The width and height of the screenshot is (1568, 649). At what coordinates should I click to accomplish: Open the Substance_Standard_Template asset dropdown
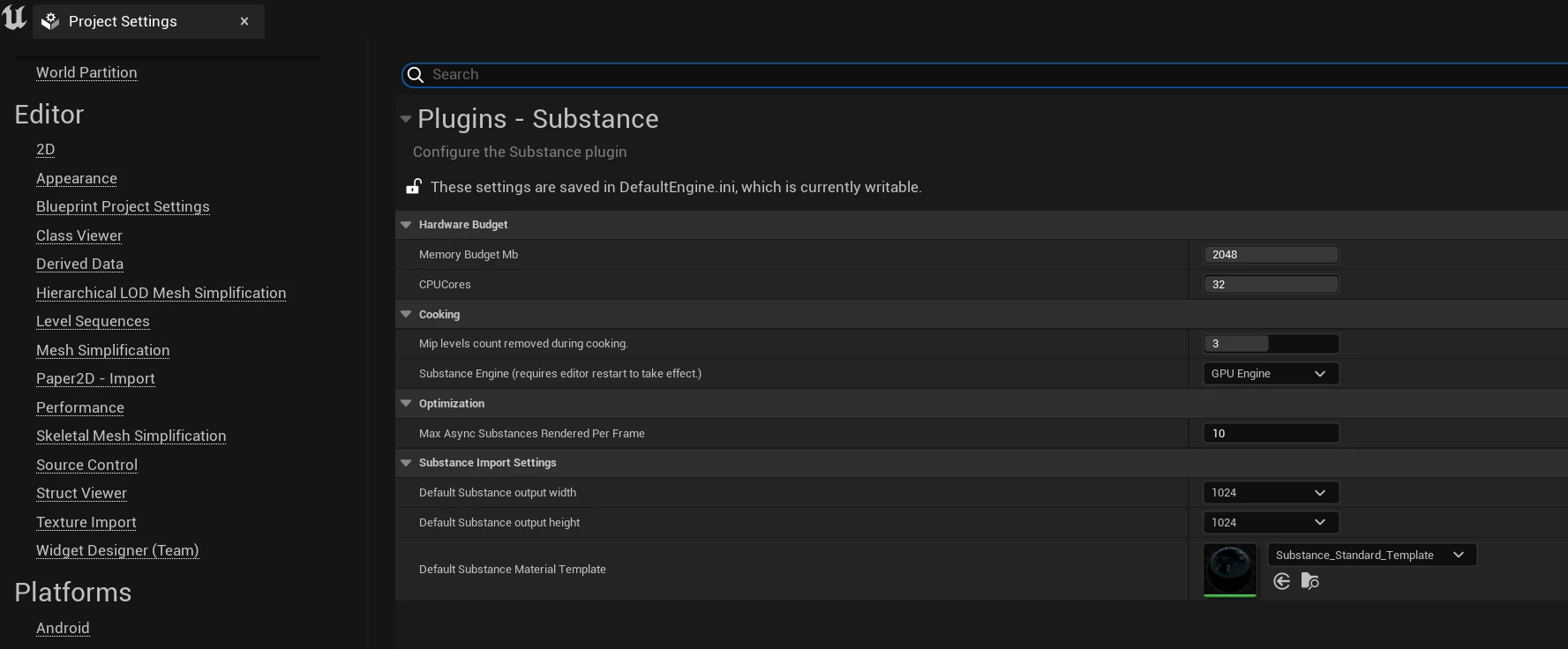point(1372,555)
